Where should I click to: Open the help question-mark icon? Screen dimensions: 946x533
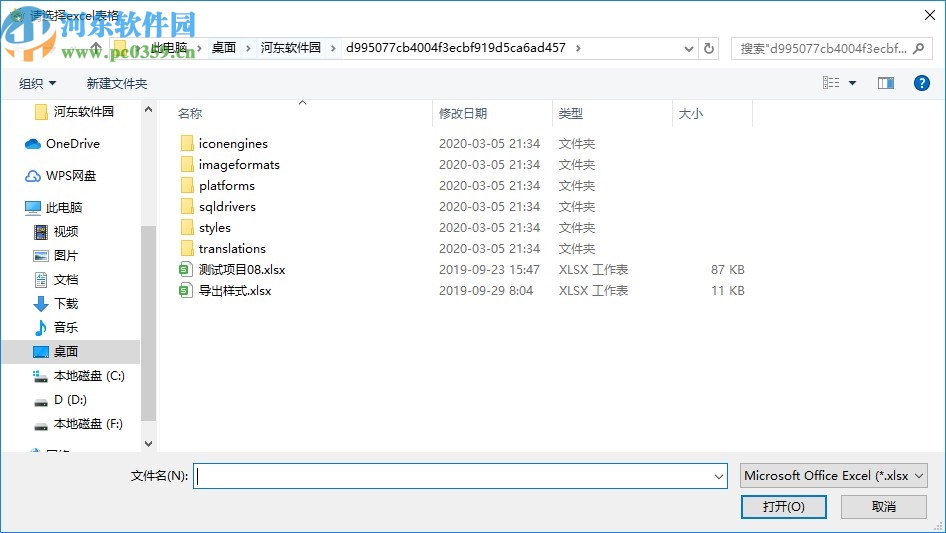pyautogui.click(x=921, y=83)
